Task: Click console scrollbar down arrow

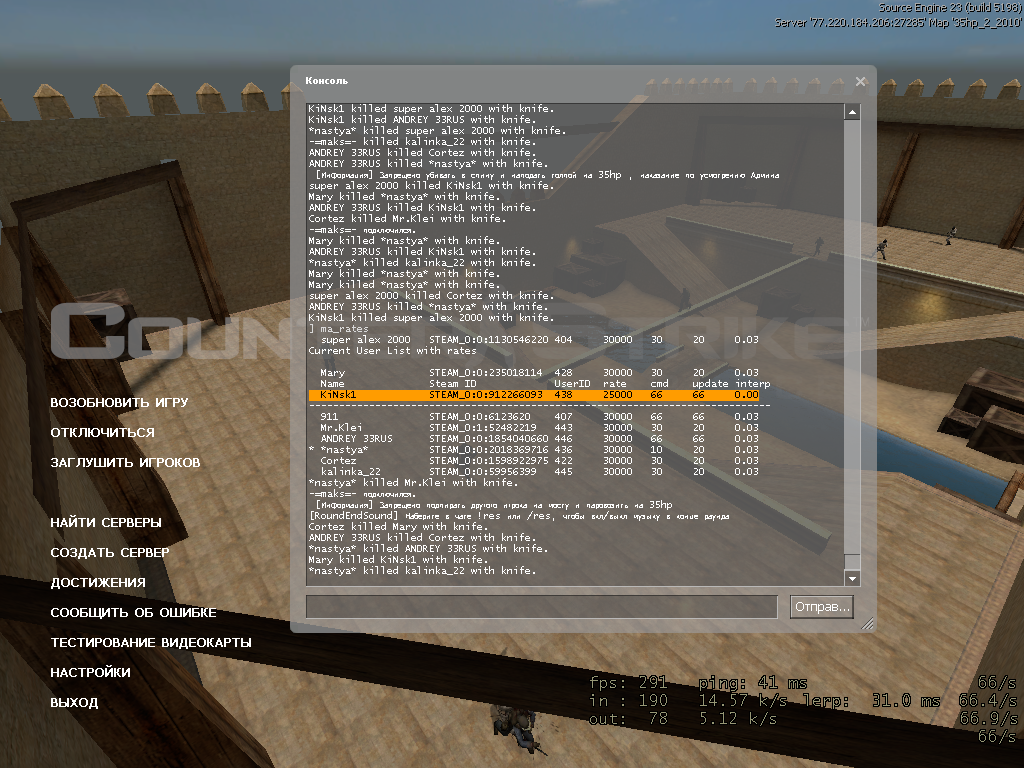Action: 852,578
